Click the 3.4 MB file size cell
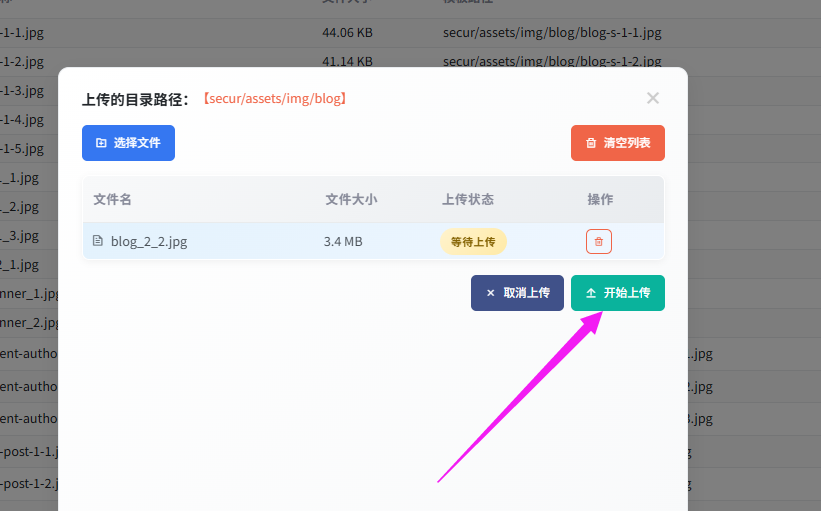This screenshot has height=511, width=821. pyautogui.click(x=343, y=241)
